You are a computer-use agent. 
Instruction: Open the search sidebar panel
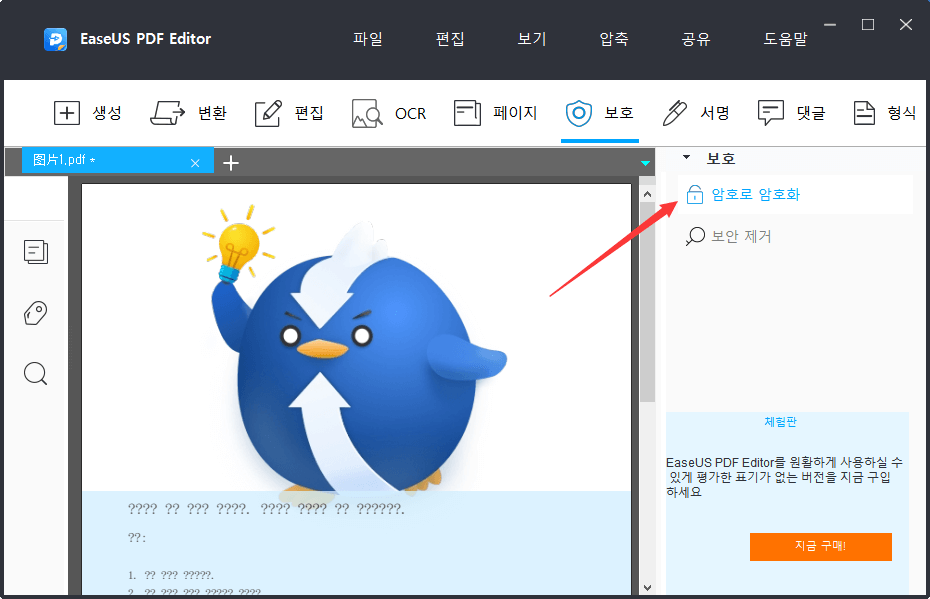(x=36, y=373)
